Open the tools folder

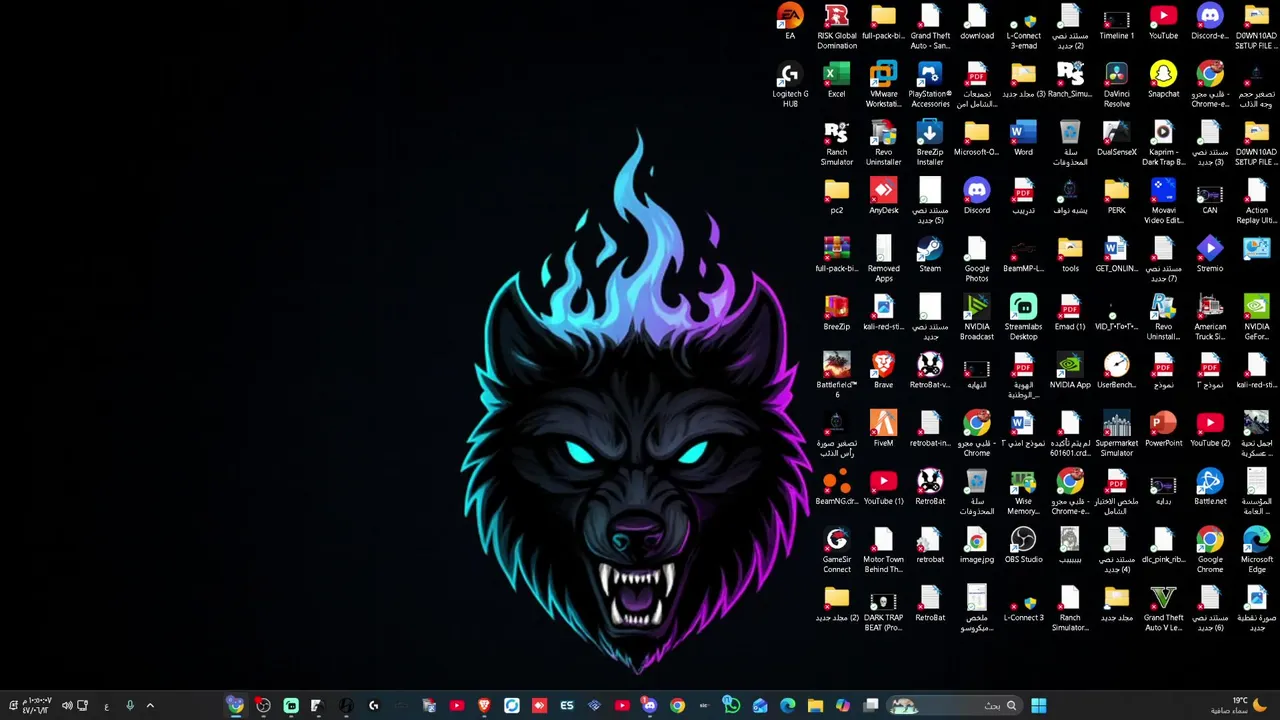1070,255
